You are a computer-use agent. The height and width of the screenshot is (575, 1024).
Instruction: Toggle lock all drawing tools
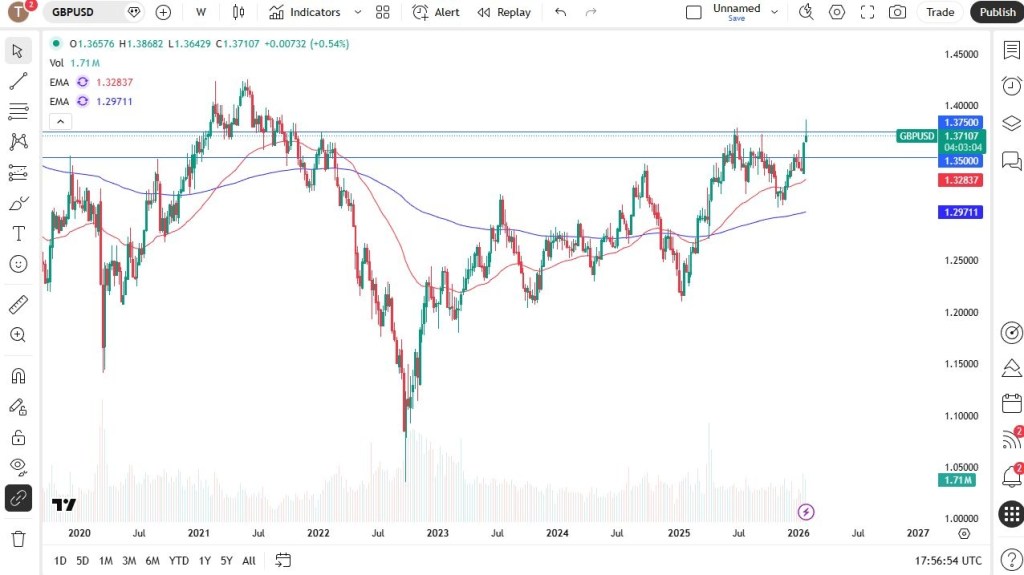[x=18, y=437]
